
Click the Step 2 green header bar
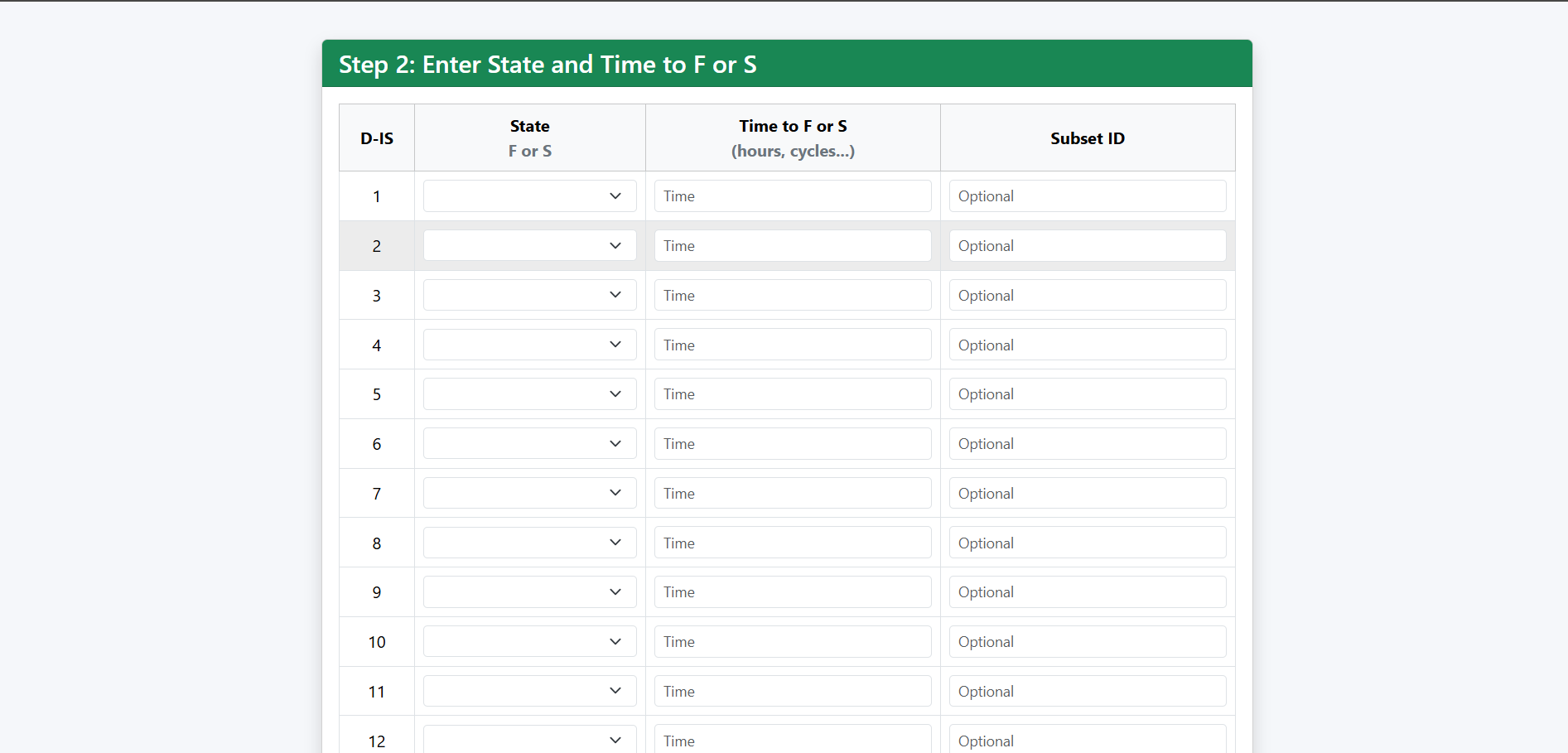(786, 64)
